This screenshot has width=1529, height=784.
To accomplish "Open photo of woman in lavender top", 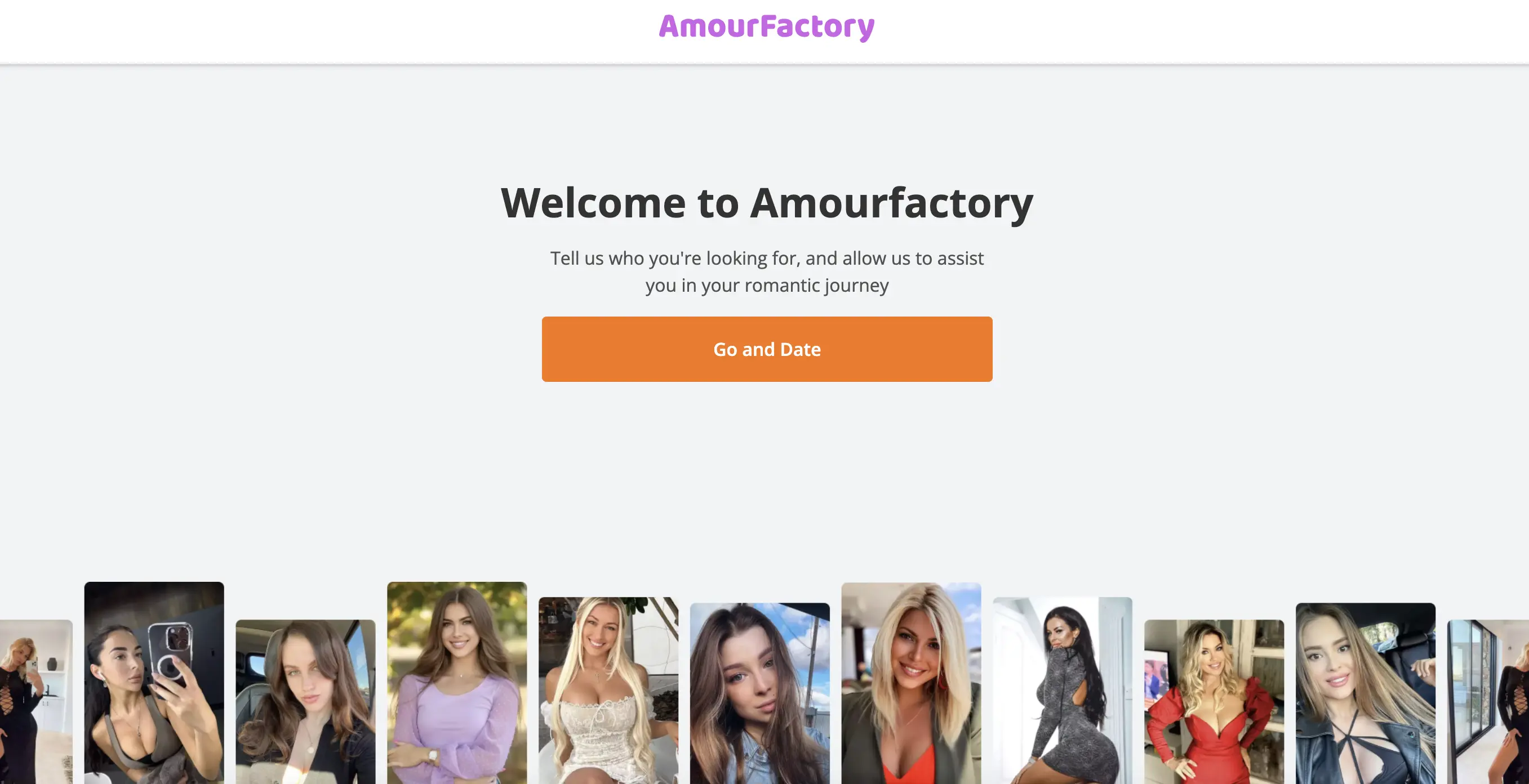I will click(457, 683).
